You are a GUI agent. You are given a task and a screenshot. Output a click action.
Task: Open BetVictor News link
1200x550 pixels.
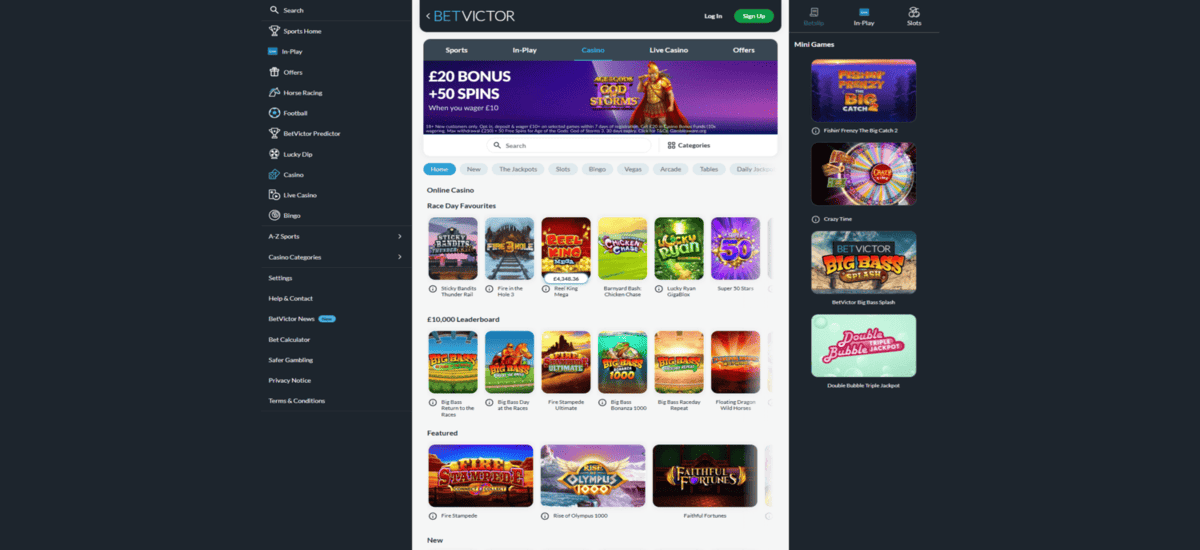coord(292,318)
